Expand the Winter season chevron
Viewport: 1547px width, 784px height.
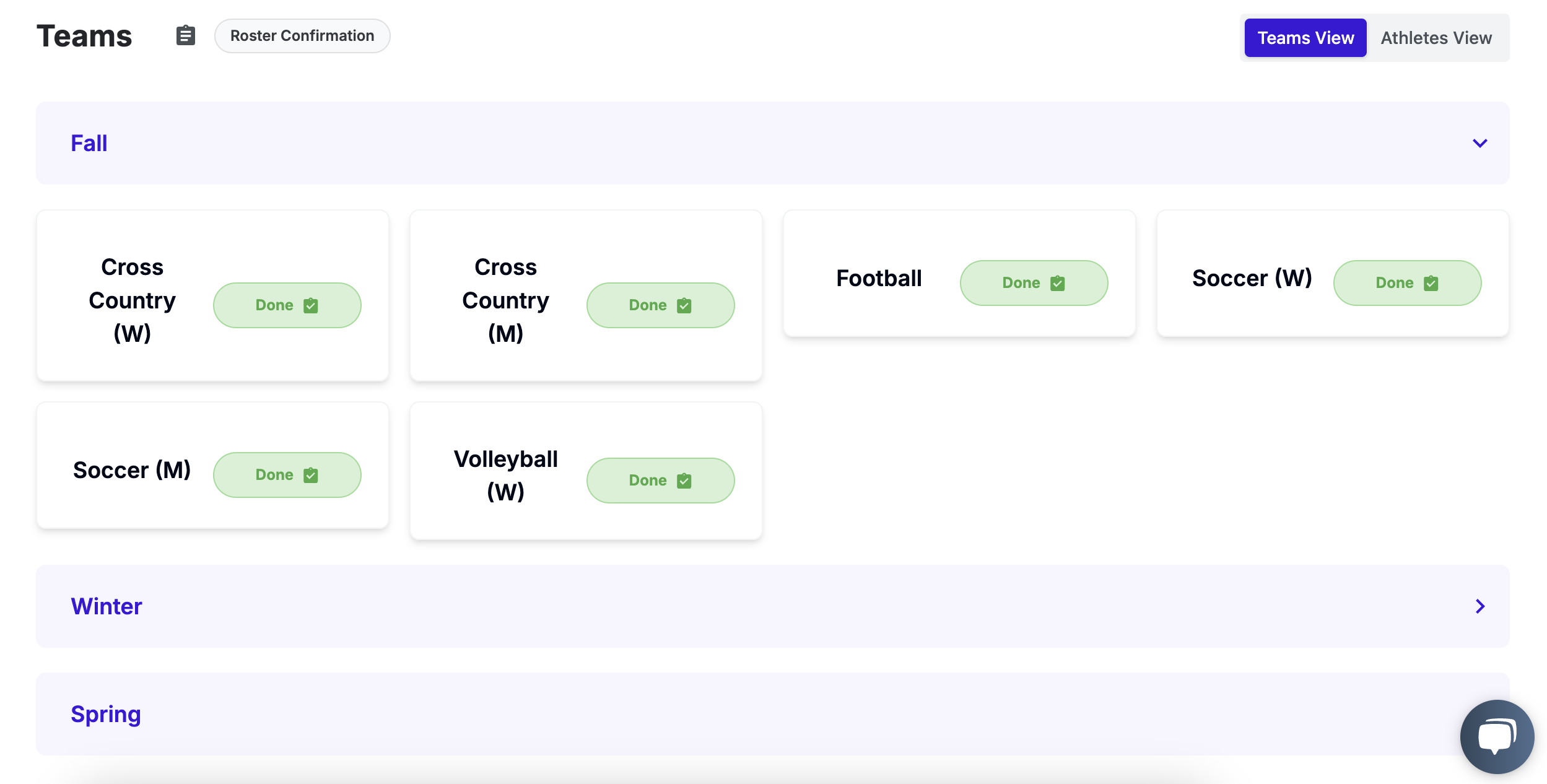point(1479,606)
